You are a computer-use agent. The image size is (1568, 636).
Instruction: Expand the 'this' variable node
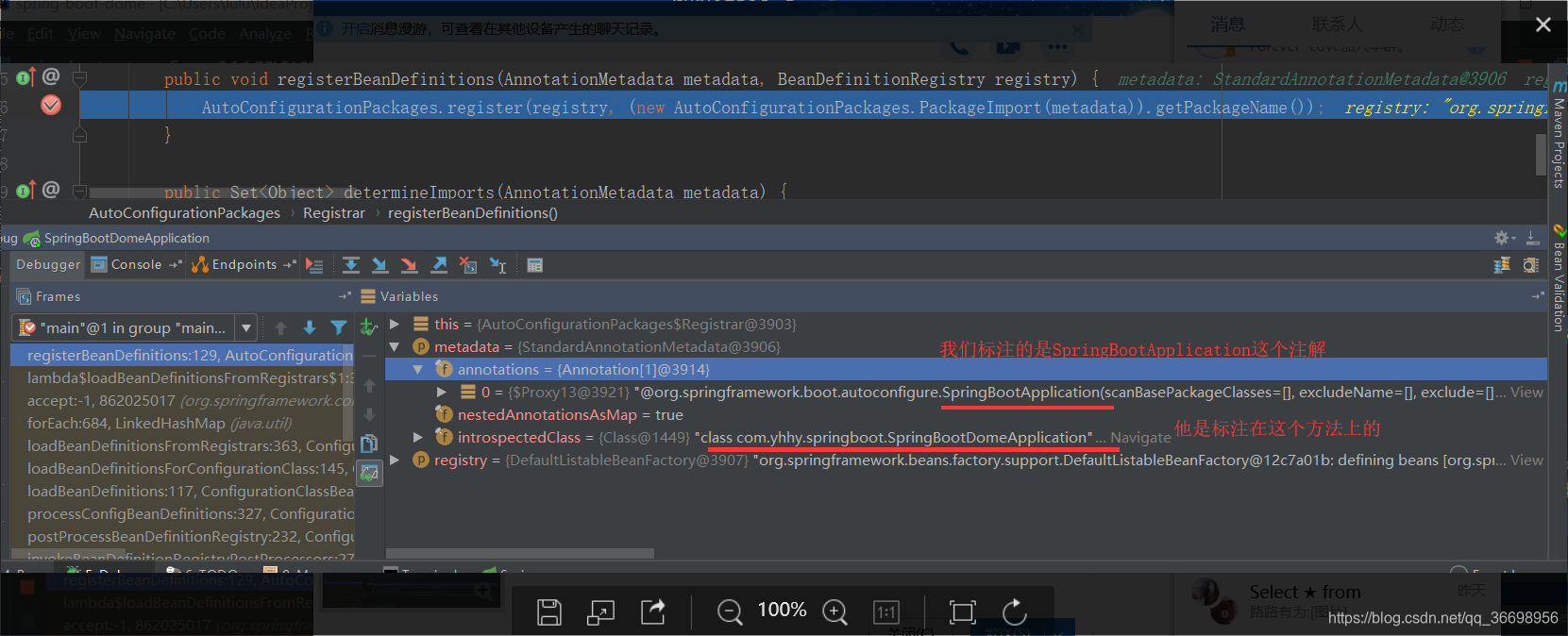(395, 324)
